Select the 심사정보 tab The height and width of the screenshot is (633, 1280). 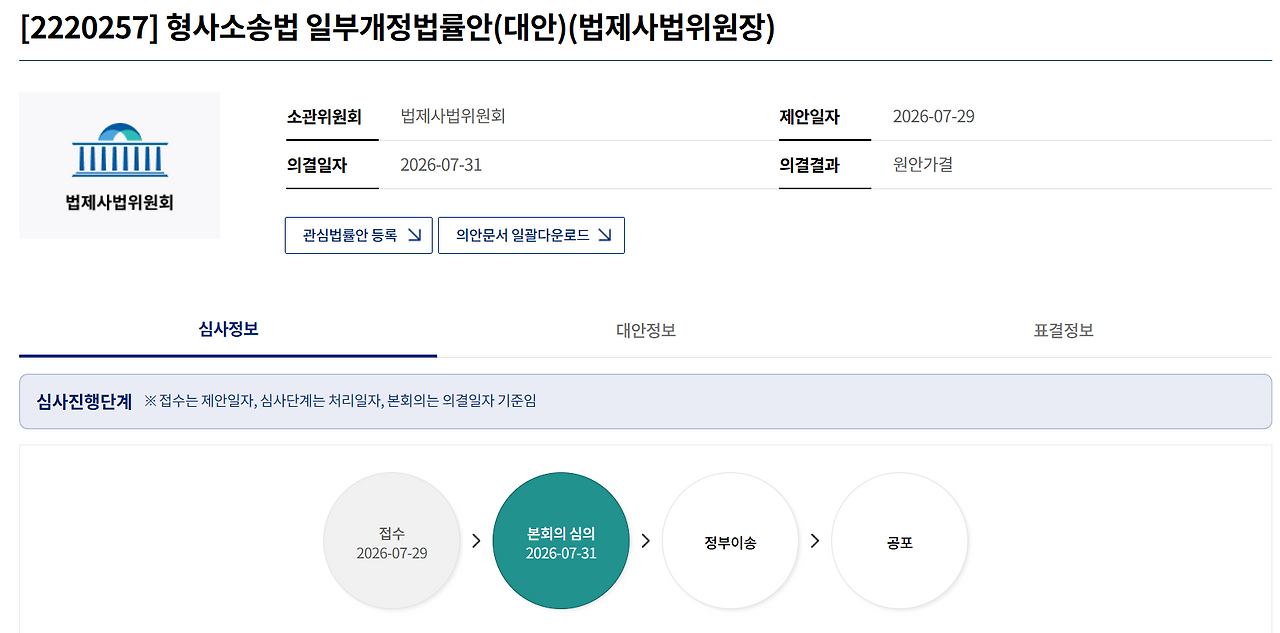point(228,329)
